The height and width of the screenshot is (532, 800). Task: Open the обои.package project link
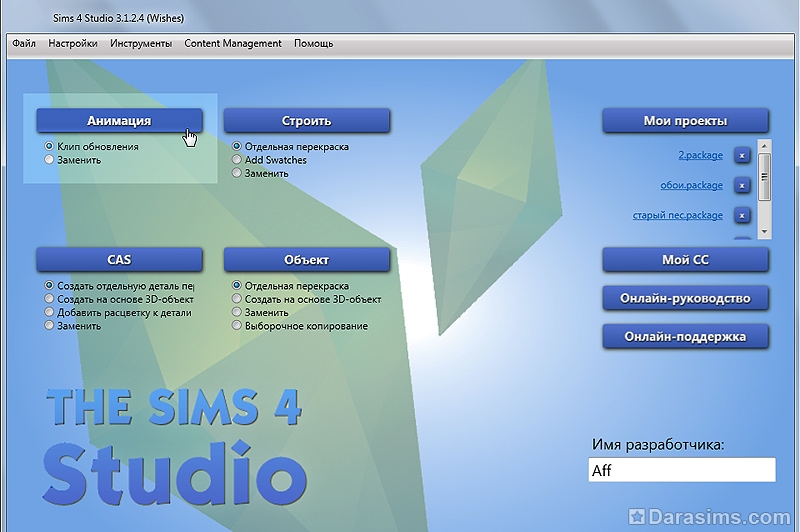(x=691, y=185)
